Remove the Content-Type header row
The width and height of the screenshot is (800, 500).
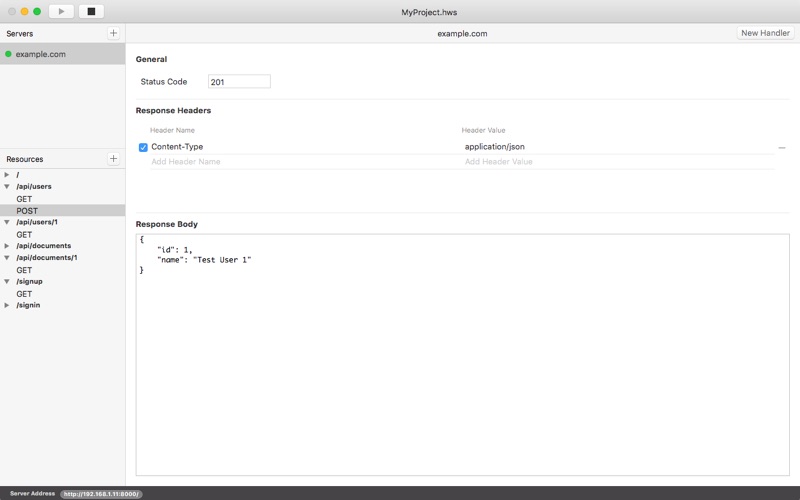coord(782,147)
